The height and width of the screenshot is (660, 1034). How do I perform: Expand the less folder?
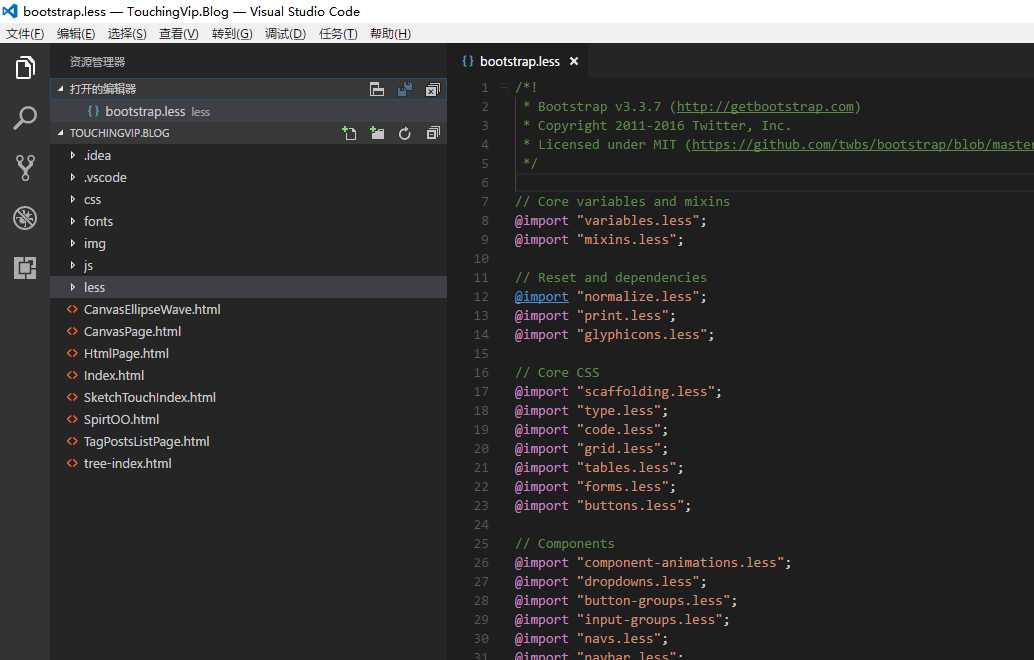(x=73, y=287)
